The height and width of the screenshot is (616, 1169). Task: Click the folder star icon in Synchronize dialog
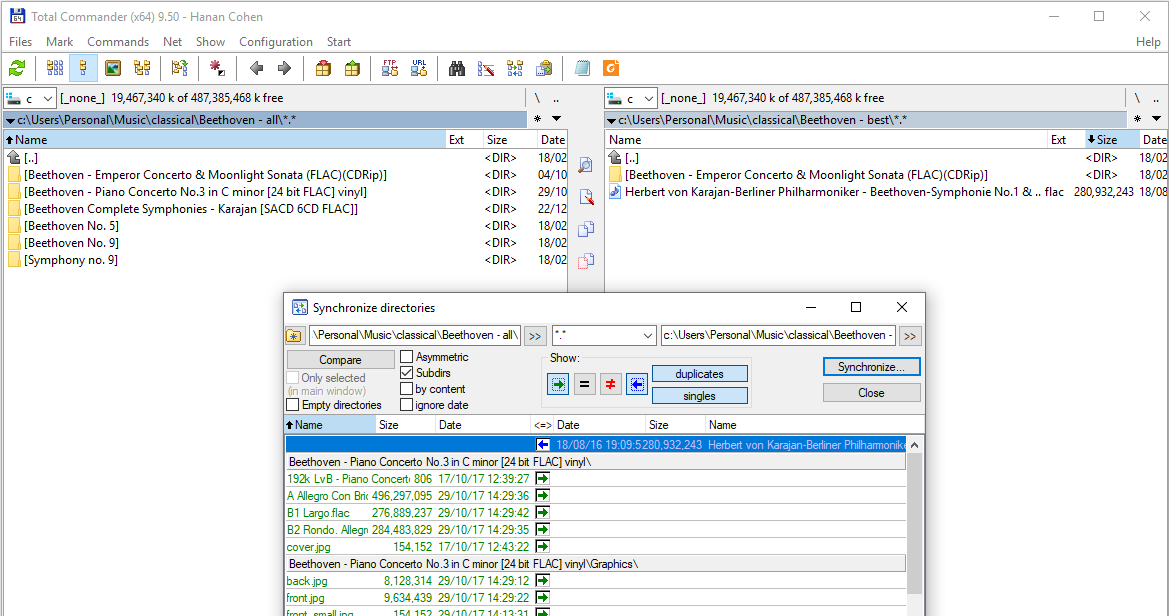click(295, 336)
